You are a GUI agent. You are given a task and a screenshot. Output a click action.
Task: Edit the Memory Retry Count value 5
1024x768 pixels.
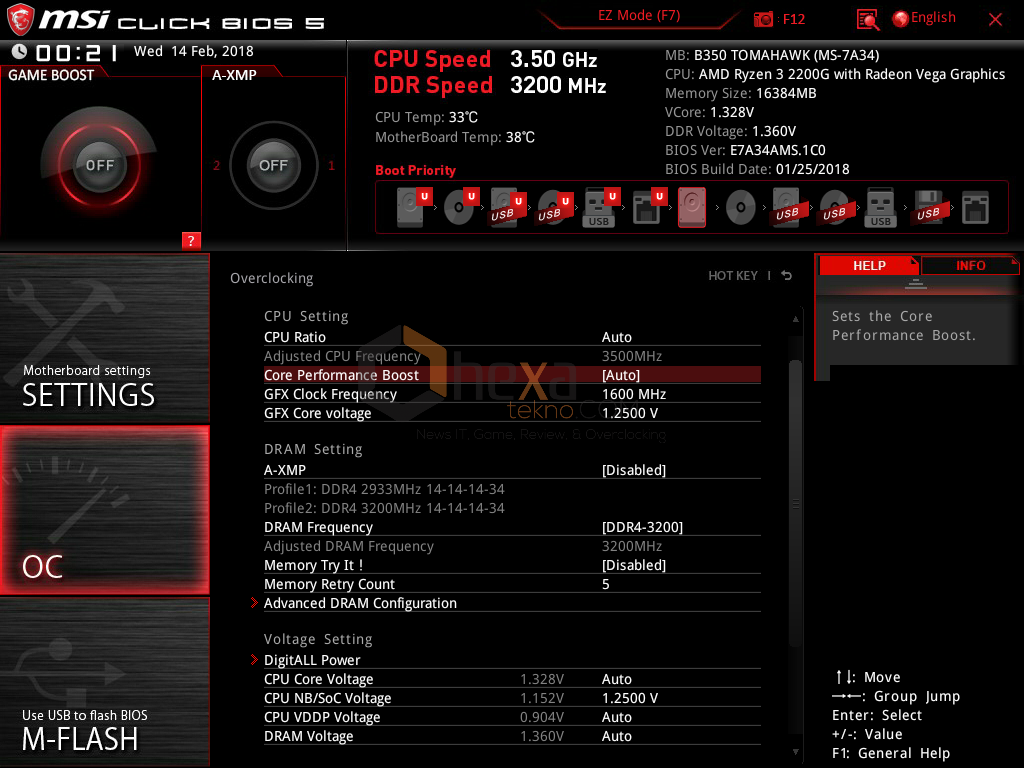(x=512, y=584)
